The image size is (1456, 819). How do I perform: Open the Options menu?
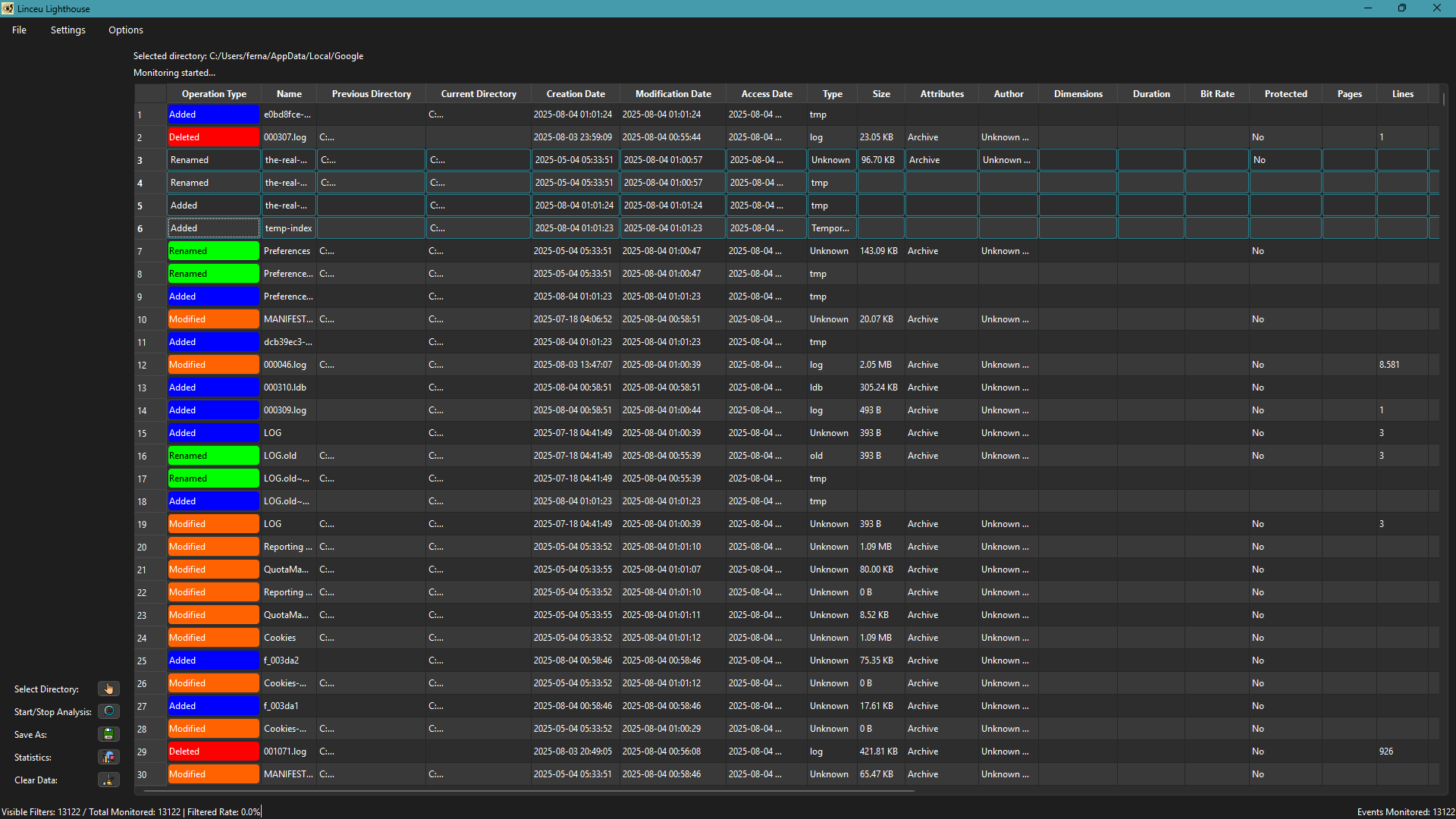125,30
